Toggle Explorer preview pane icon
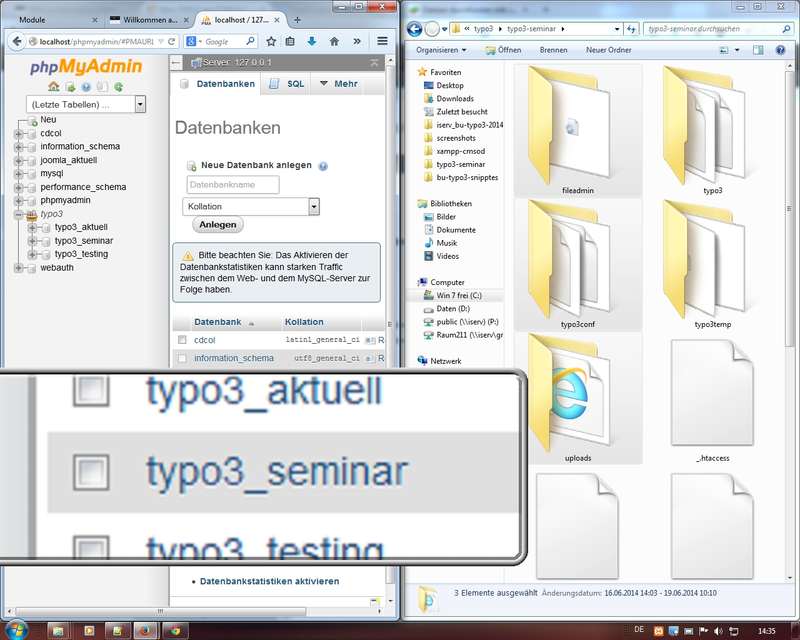800x640 pixels. [758, 50]
